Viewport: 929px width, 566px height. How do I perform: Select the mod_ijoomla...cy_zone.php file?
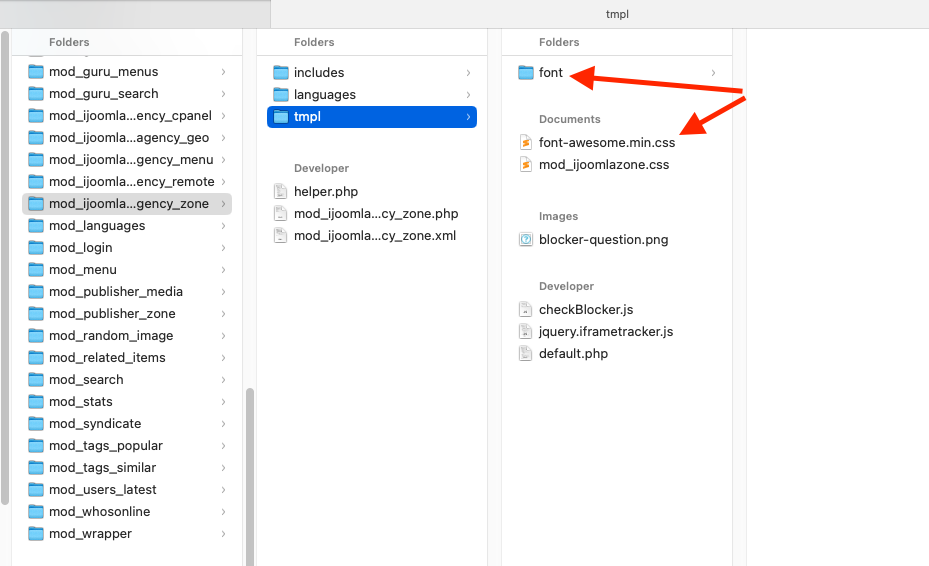(x=375, y=214)
